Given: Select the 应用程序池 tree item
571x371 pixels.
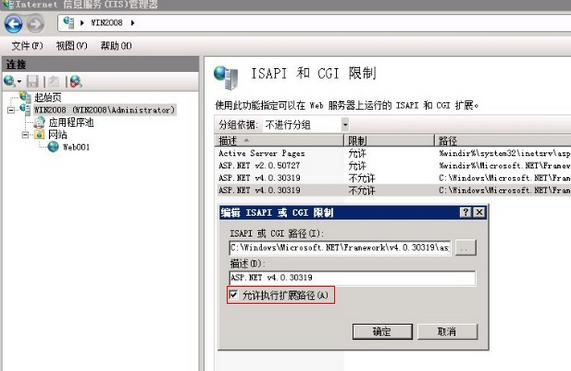Looking at the screenshot, I should pos(71,122).
